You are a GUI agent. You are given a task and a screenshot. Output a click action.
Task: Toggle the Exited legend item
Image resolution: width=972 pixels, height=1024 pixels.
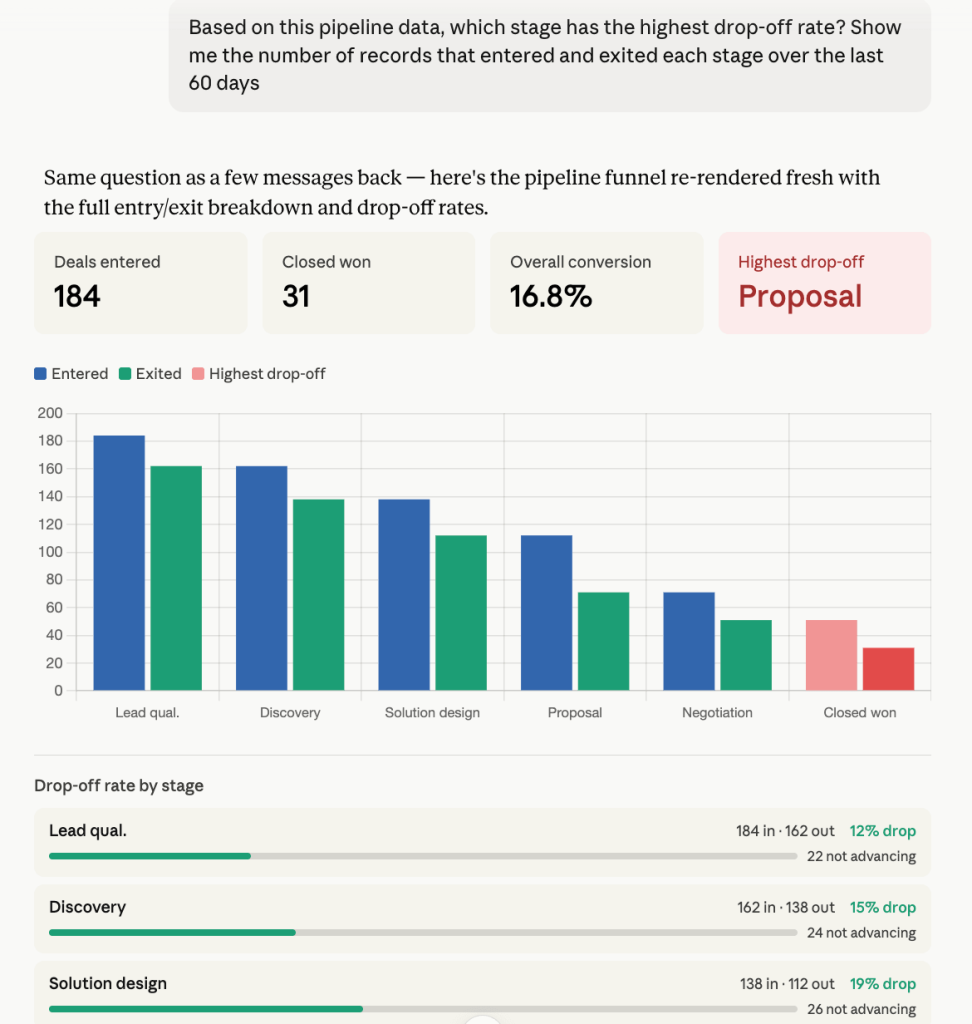tap(150, 374)
